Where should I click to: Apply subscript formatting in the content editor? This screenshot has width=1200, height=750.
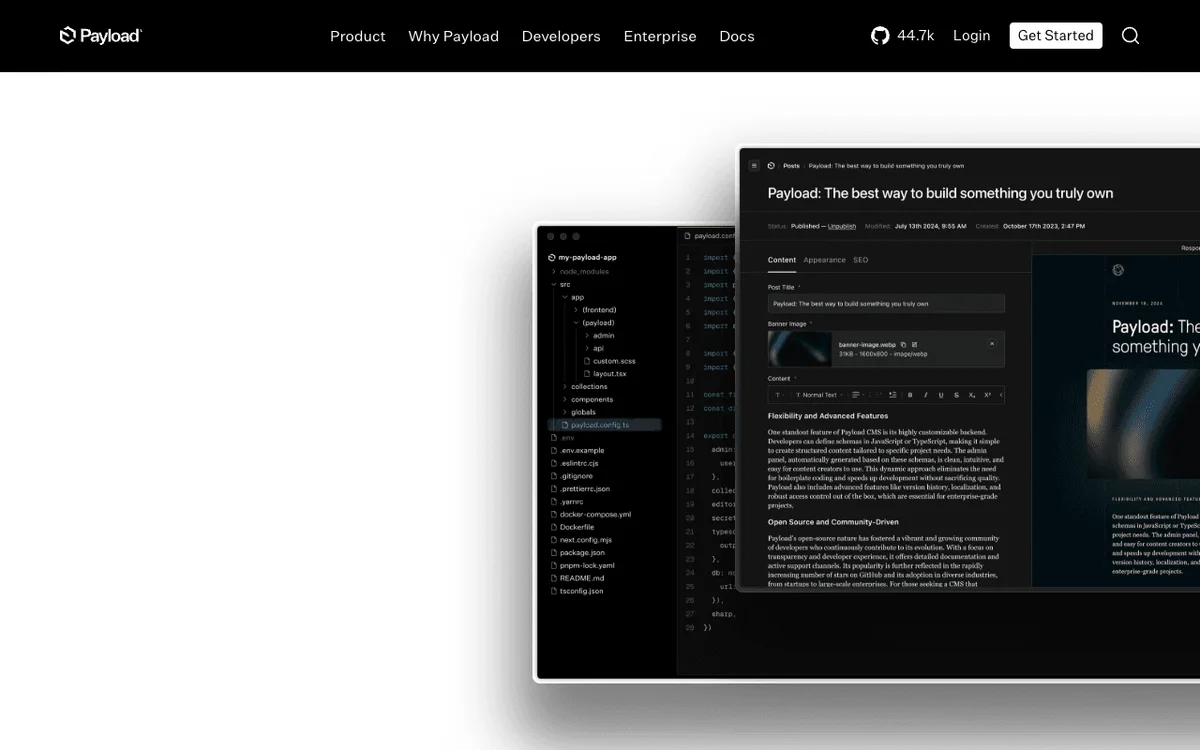(x=972, y=395)
